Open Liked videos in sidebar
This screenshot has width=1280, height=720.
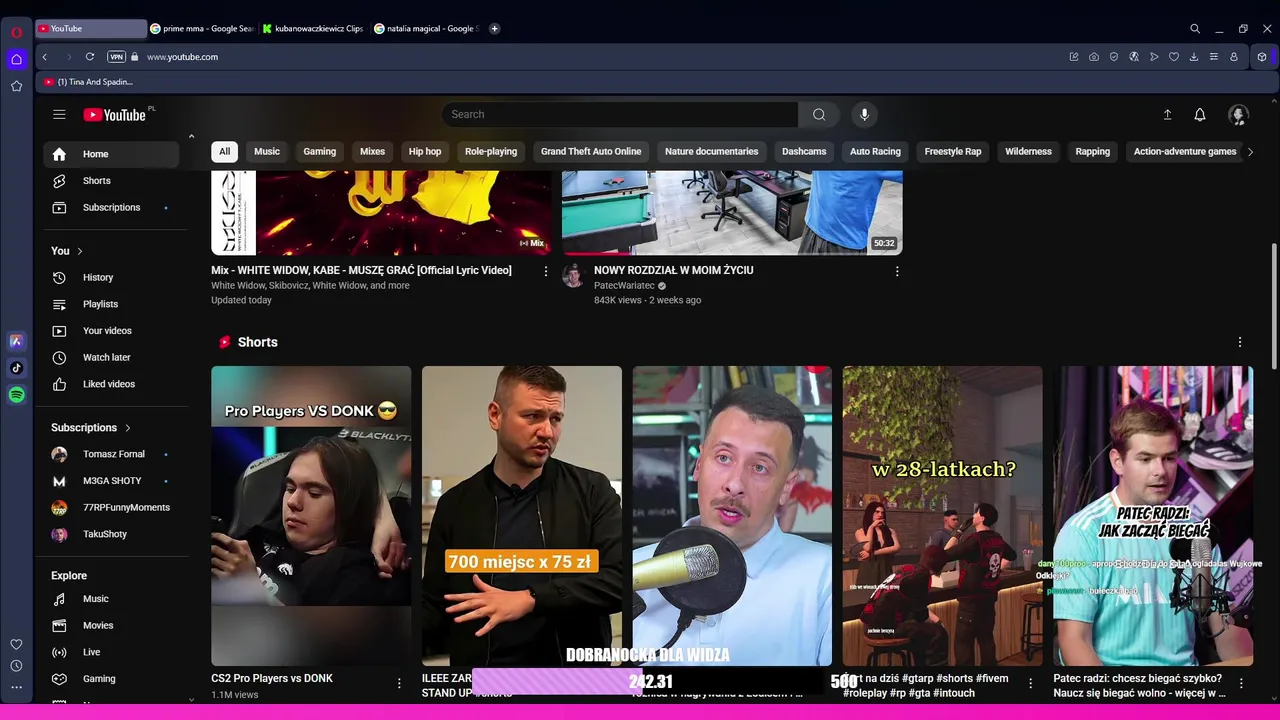tap(111, 384)
